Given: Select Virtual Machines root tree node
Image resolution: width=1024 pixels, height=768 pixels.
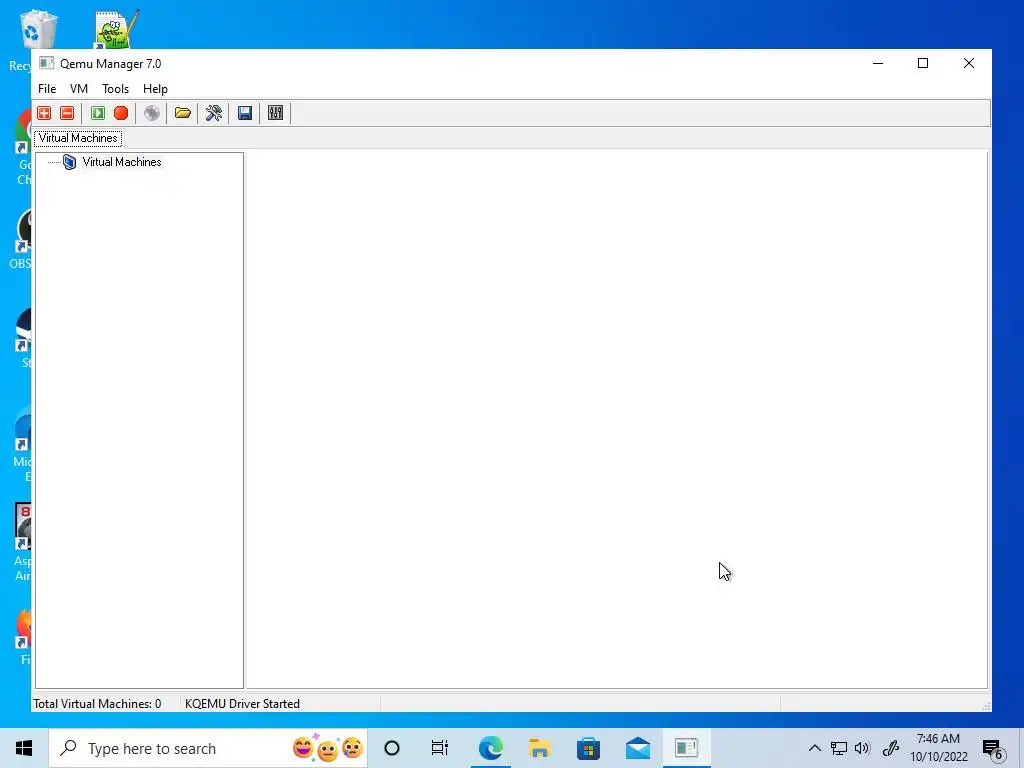Looking at the screenshot, I should point(121,162).
